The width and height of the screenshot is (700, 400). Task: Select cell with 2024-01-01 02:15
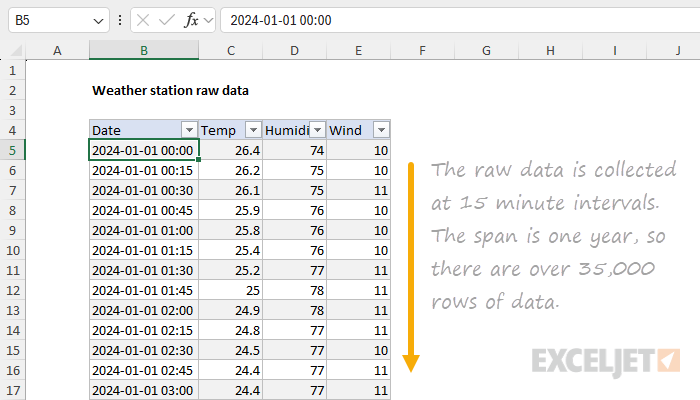144,330
